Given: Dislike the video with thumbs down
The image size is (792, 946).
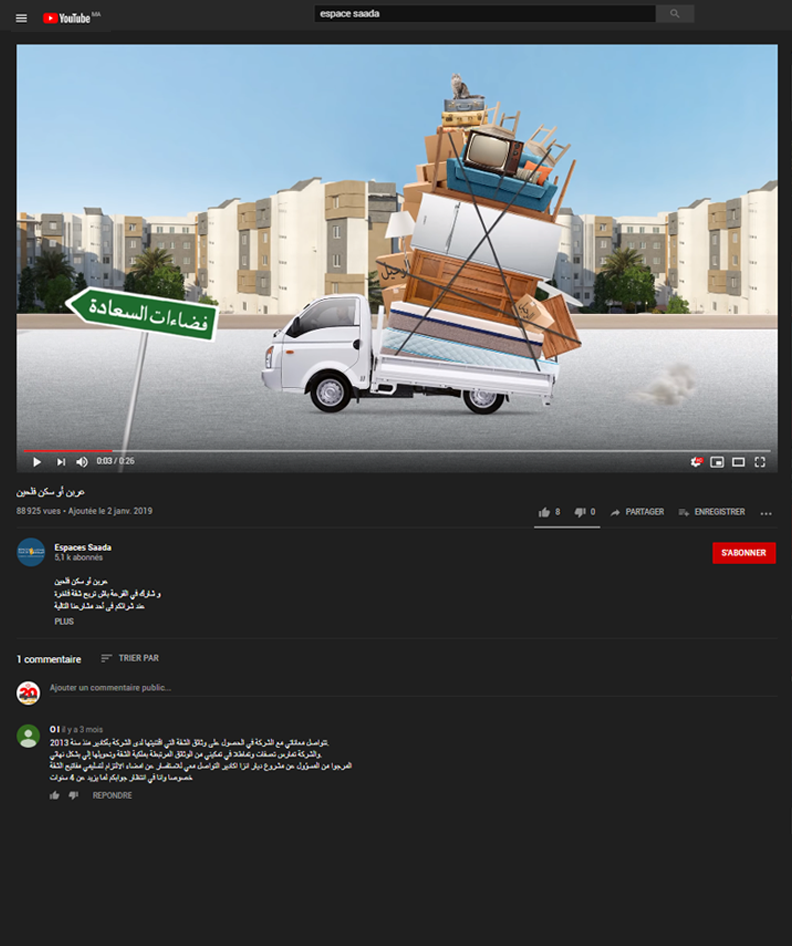Looking at the screenshot, I should pos(579,512).
